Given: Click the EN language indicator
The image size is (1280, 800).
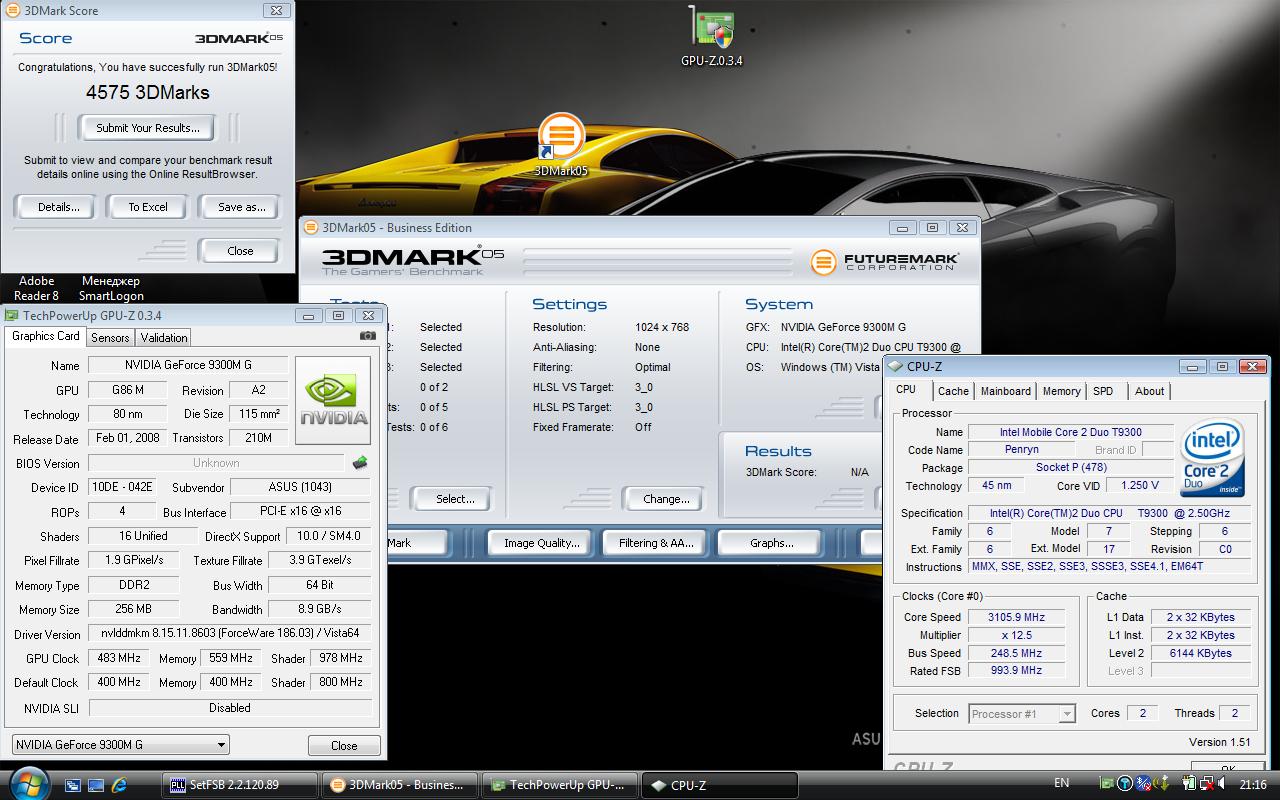Looking at the screenshot, I should [x=1061, y=783].
